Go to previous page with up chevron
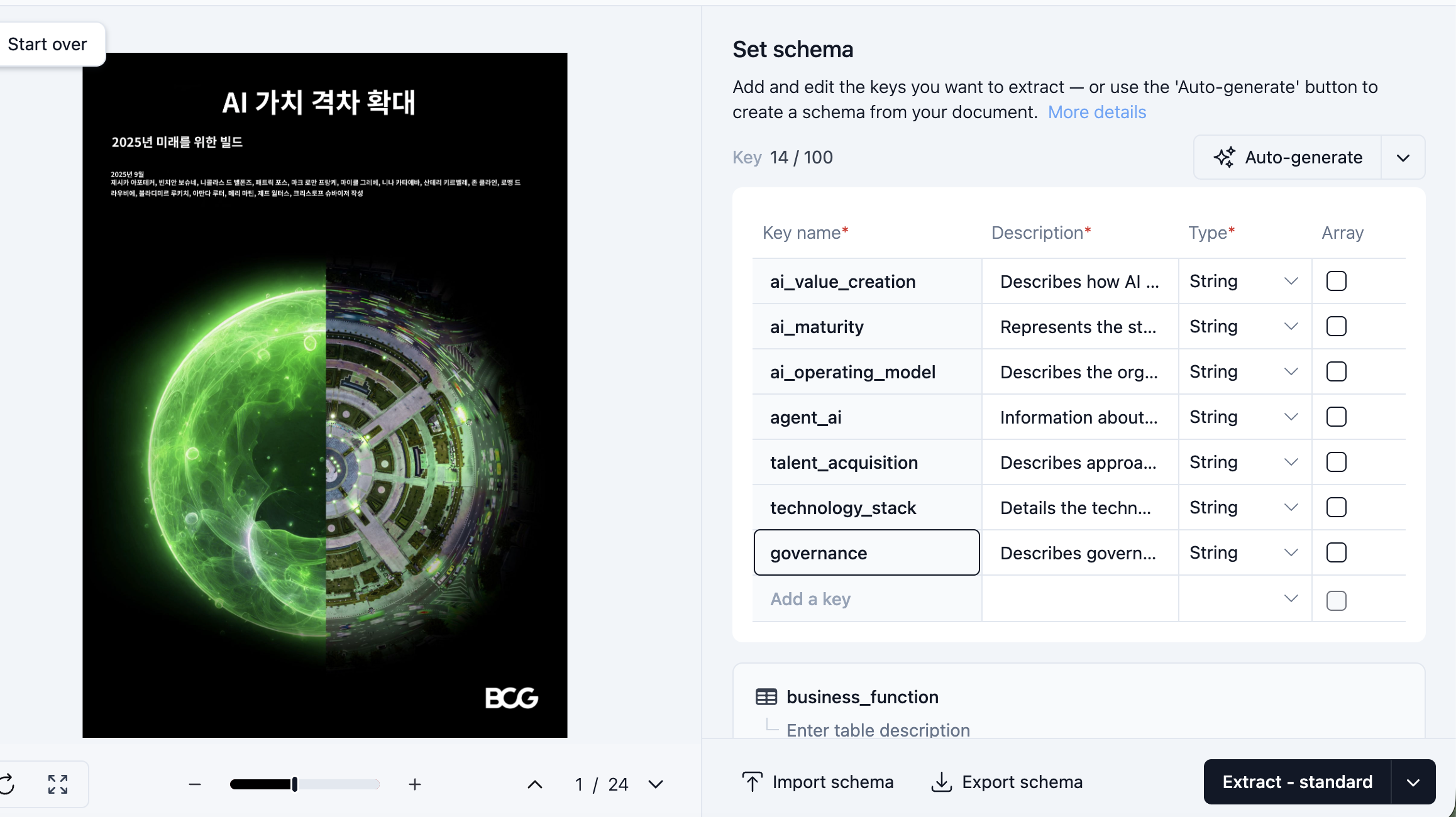1456x817 pixels. (x=534, y=784)
